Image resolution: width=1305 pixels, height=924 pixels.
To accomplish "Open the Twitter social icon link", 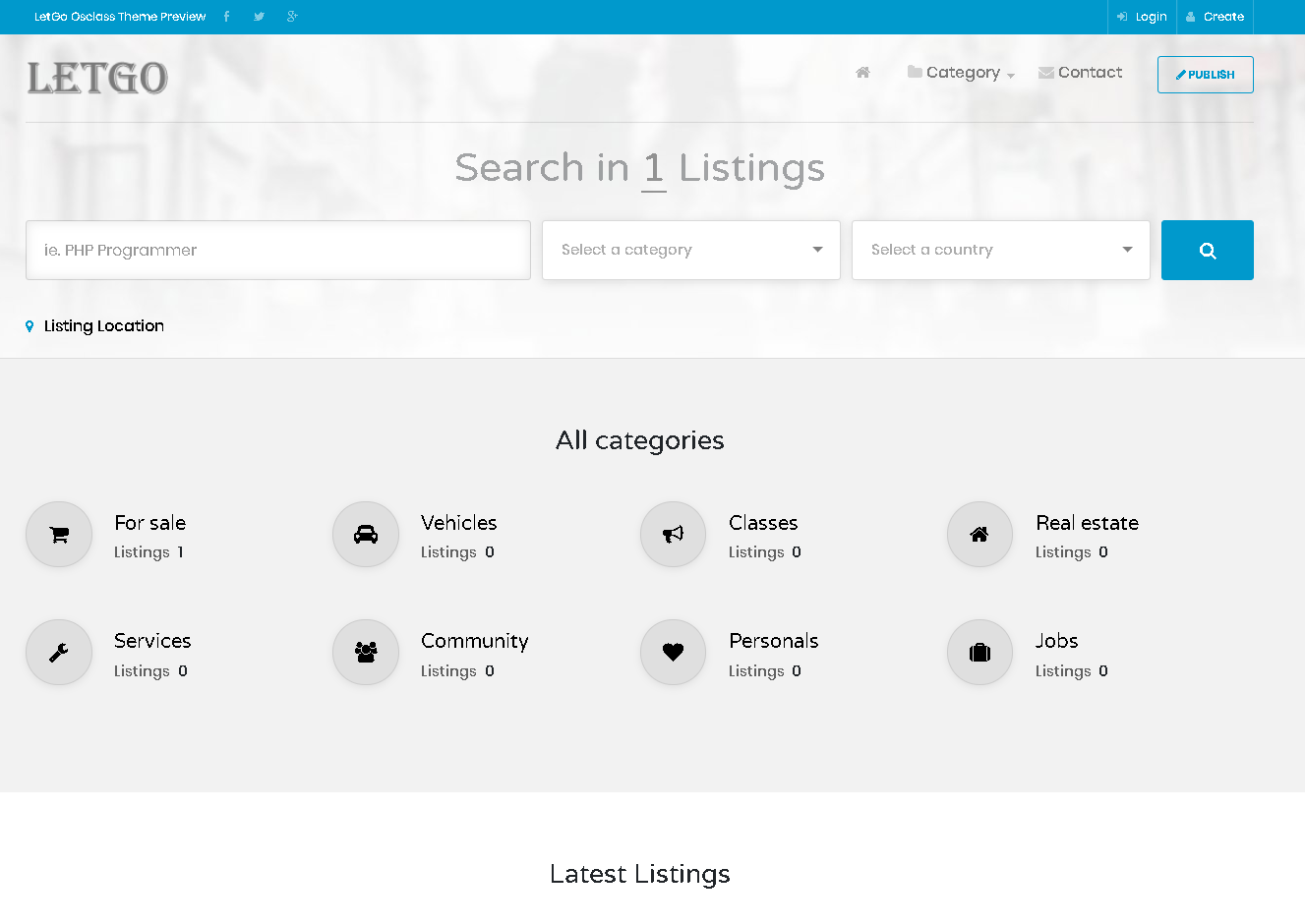I will click(259, 17).
